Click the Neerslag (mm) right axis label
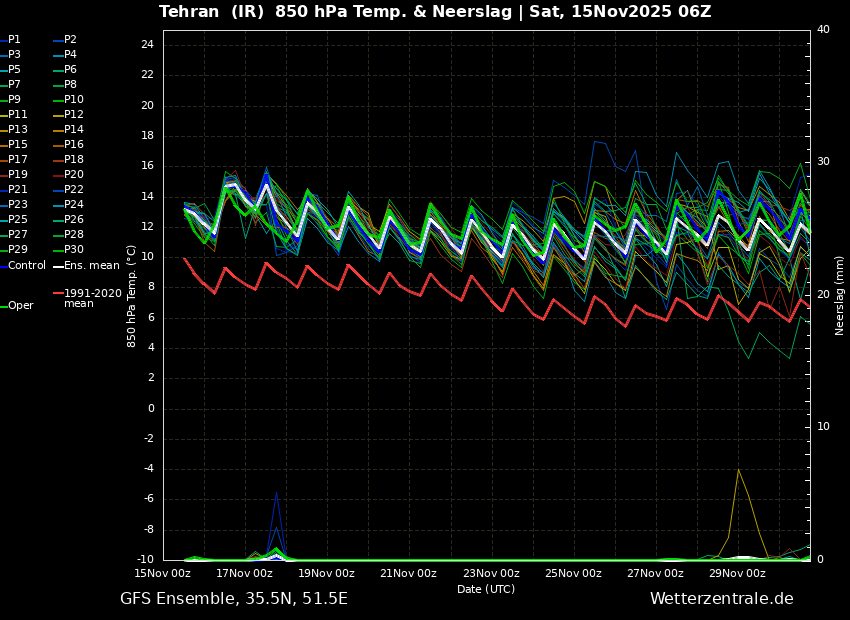 [840, 295]
